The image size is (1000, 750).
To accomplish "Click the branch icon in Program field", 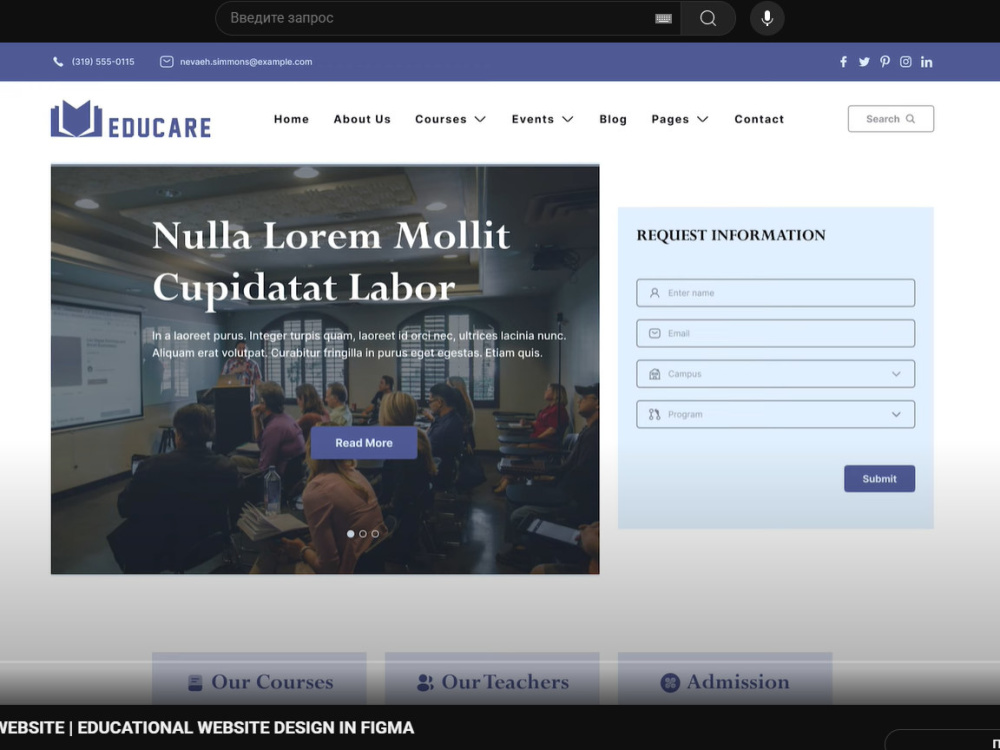I will click(x=654, y=415).
